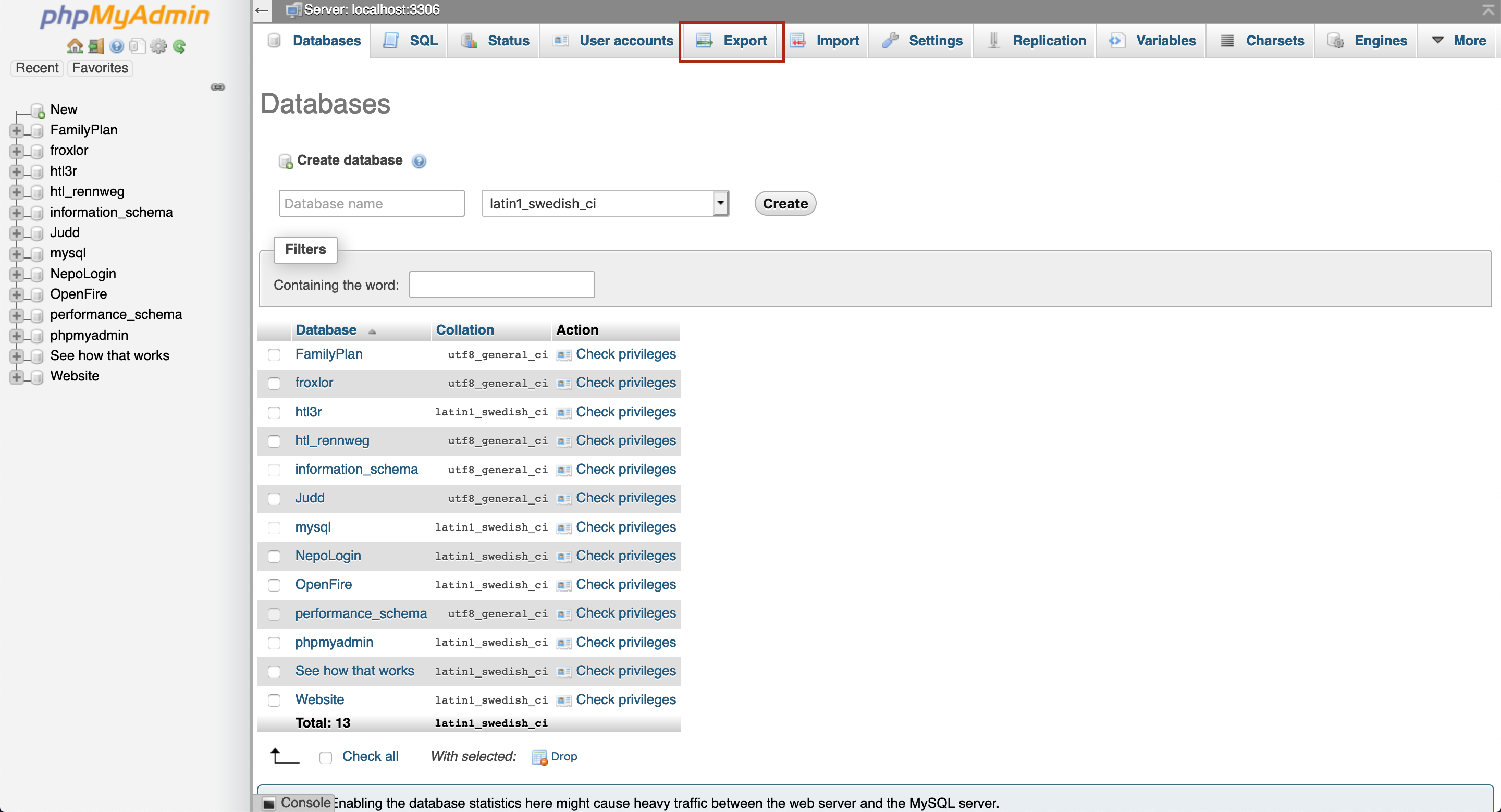Toggle the Check all checkbox
Viewport: 1501px width, 812px height.
(326, 757)
